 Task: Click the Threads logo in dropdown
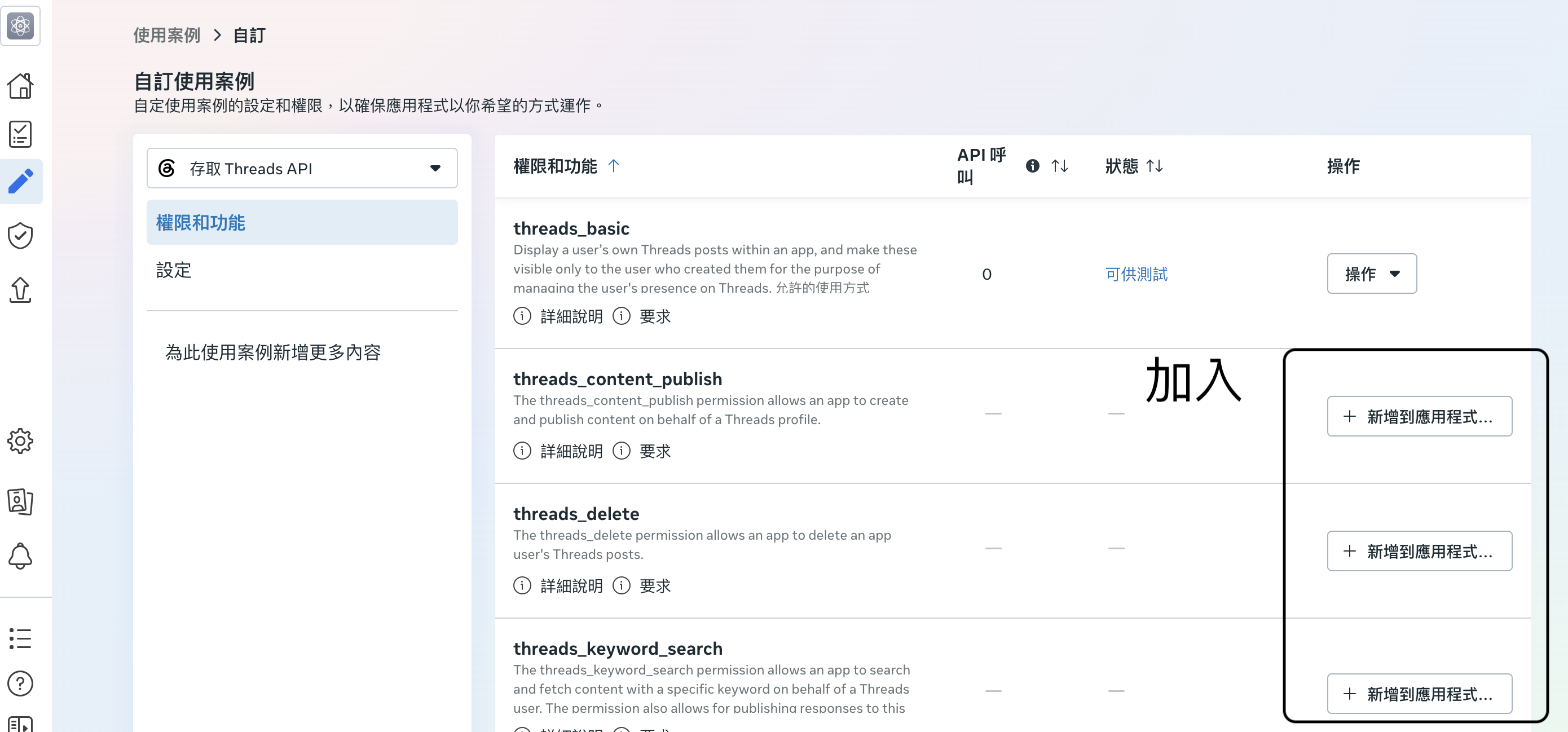(167, 168)
